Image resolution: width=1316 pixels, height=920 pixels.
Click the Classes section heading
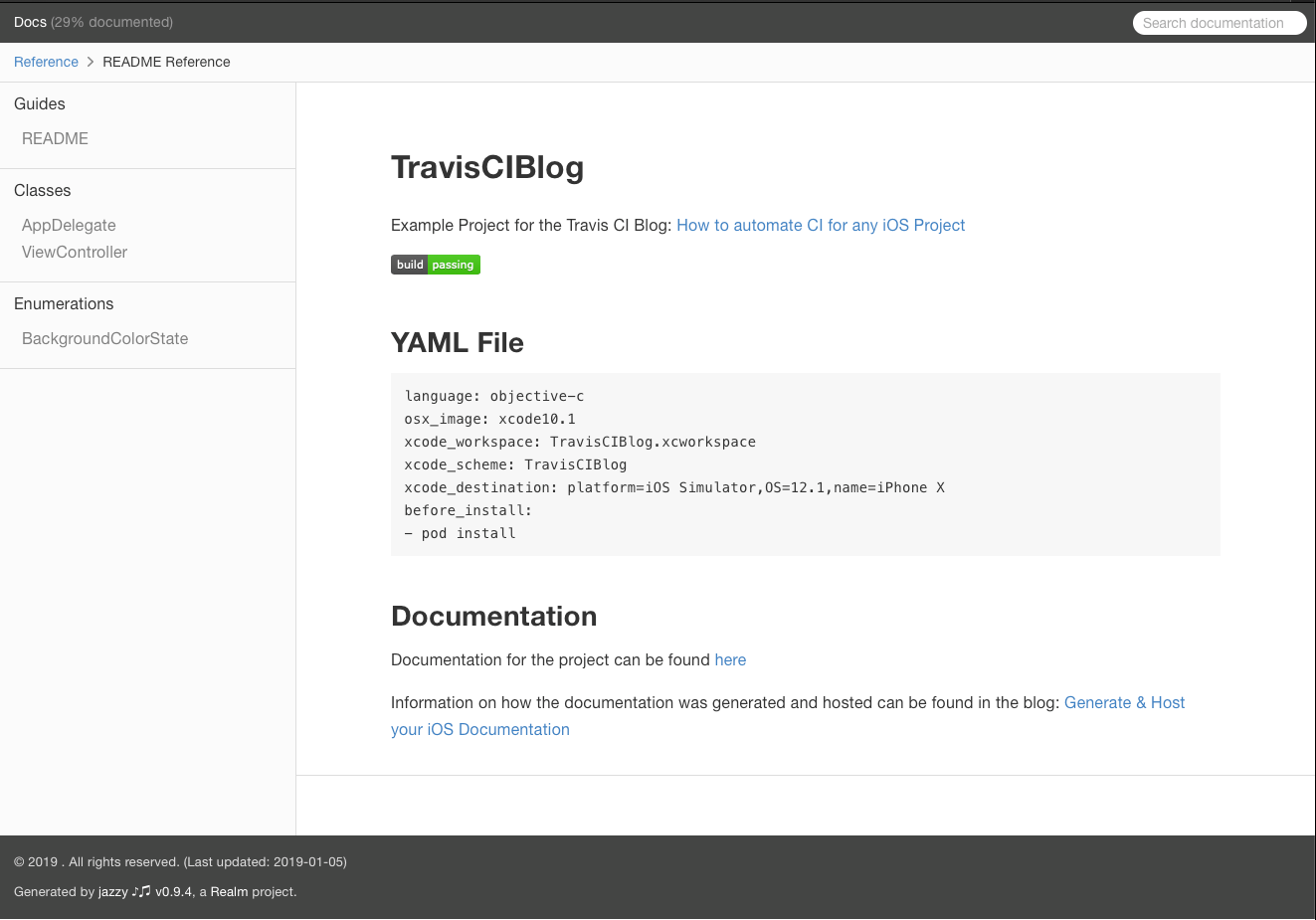coord(43,190)
